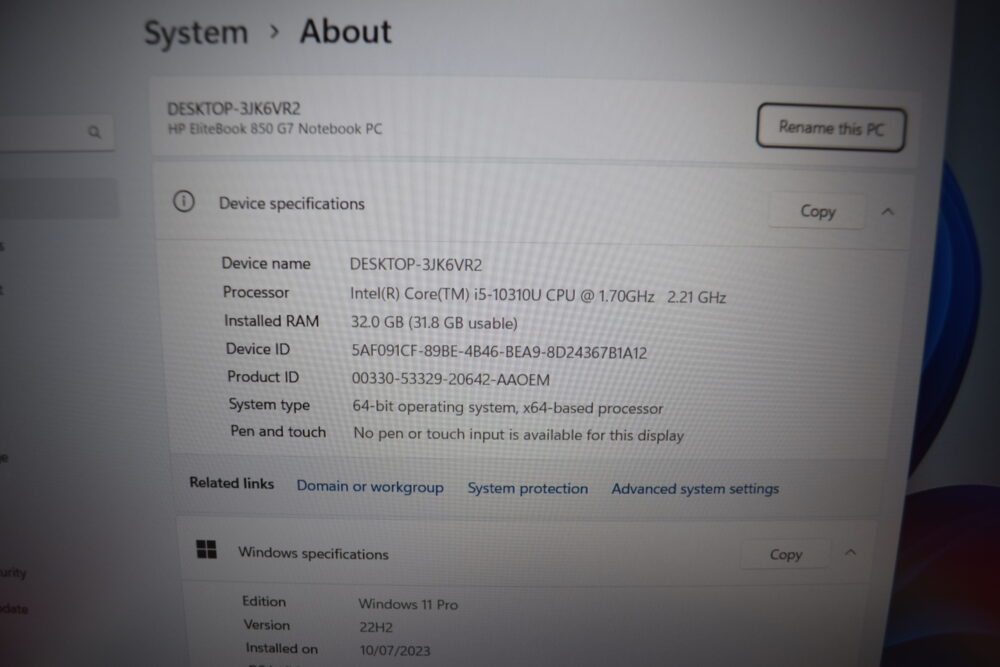Select the Product ID value 00330-53329-20642-AAOEM

450,379
